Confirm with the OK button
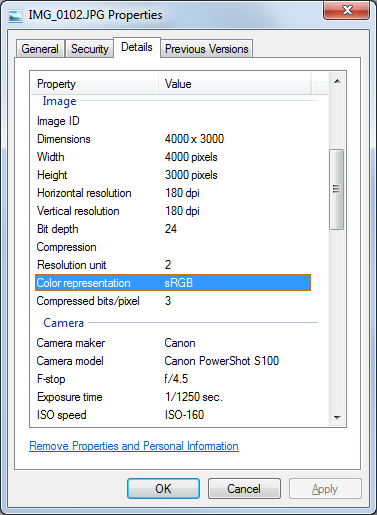Image resolution: width=377 pixels, height=515 pixels. (163, 489)
